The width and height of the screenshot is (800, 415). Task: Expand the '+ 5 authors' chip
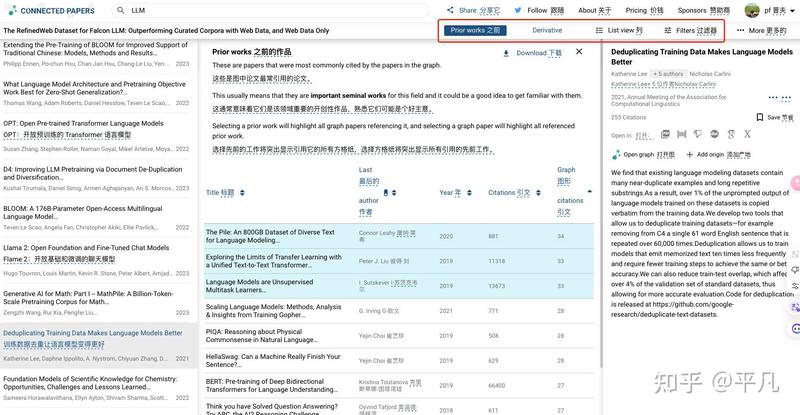(668, 74)
